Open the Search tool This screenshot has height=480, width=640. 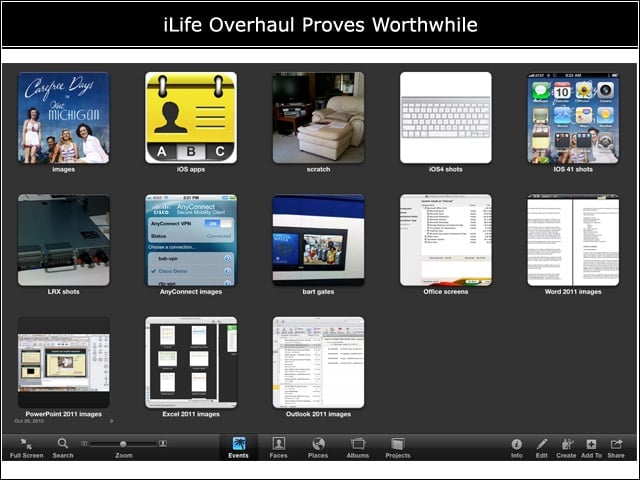coord(63,448)
